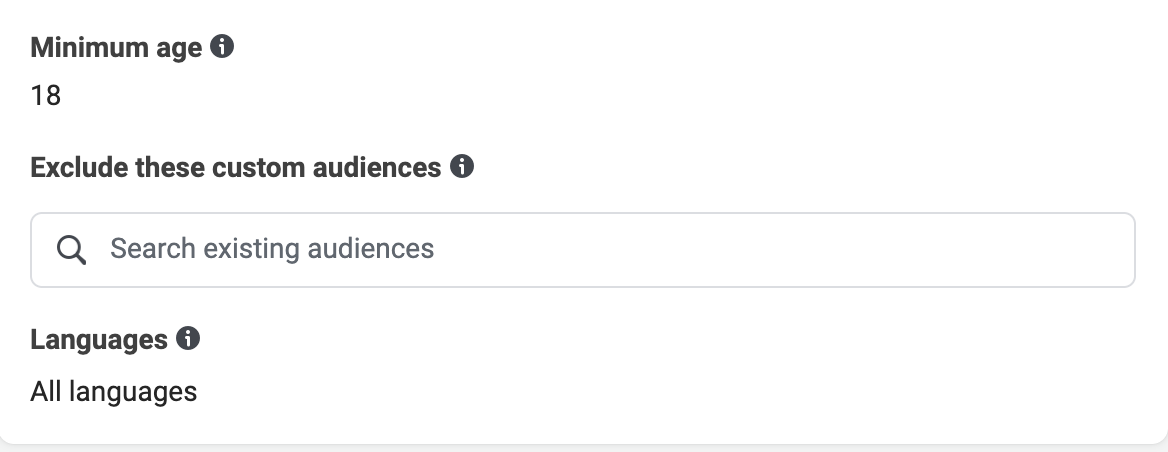Select the minimum age value 18

45,95
